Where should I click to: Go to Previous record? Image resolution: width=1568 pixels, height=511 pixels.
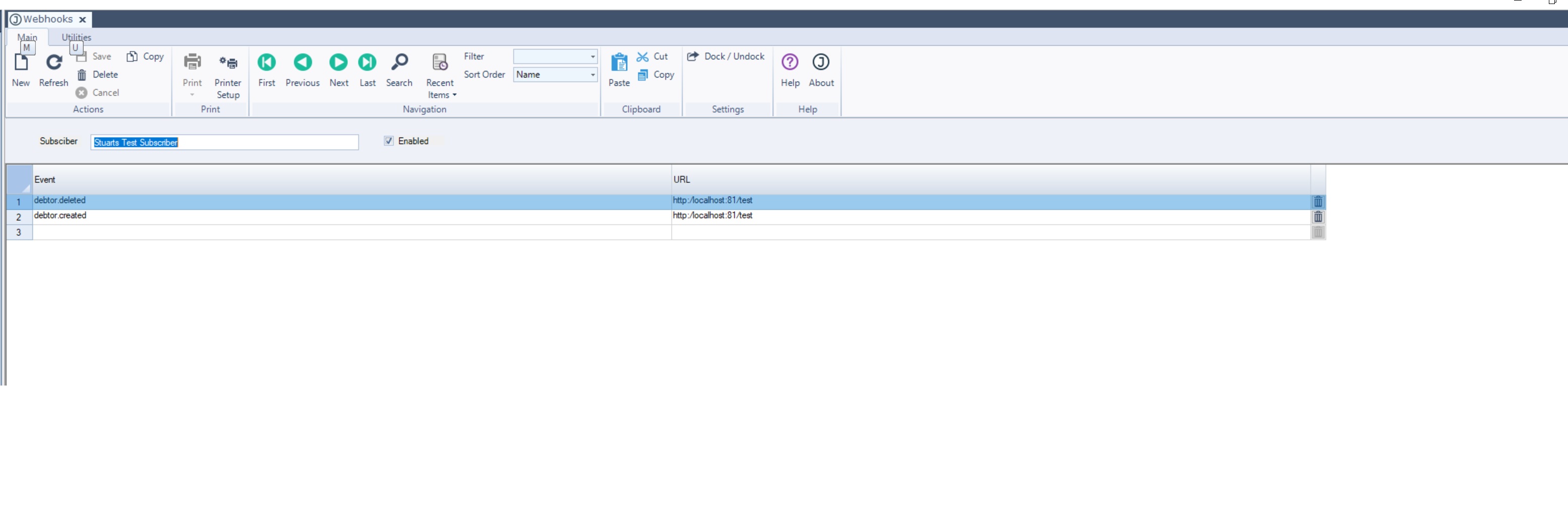pos(303,62)
